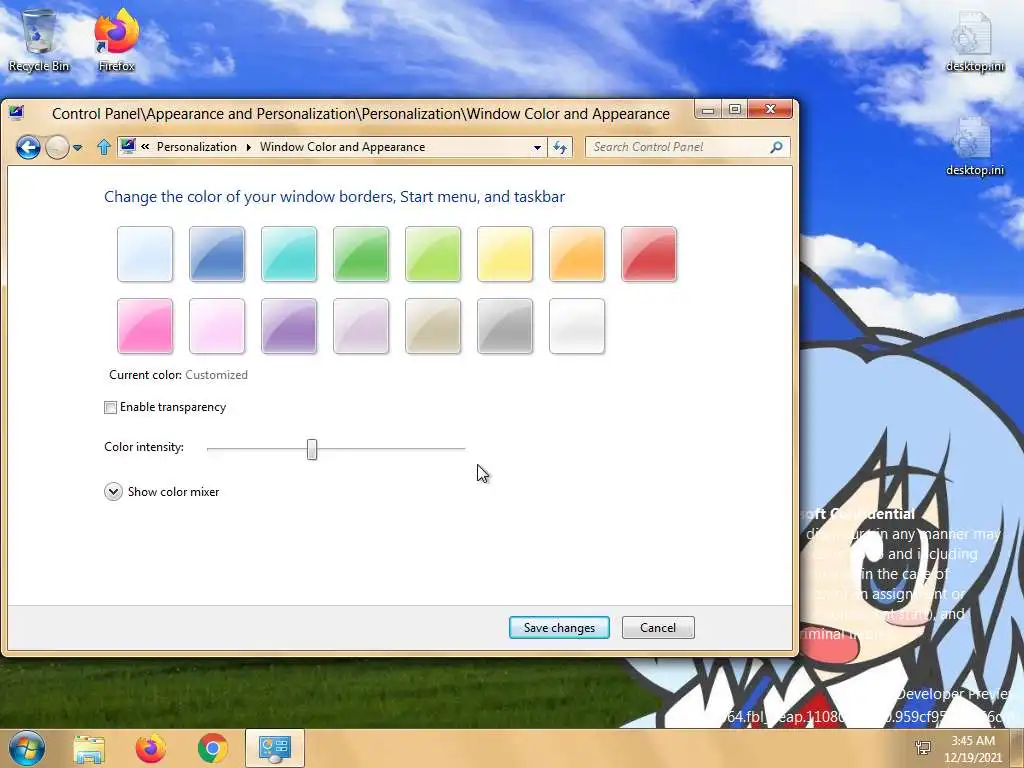Open the address bar history dropdown
Viewport: 1024px width, 768px height.
(x=537, y=148)
